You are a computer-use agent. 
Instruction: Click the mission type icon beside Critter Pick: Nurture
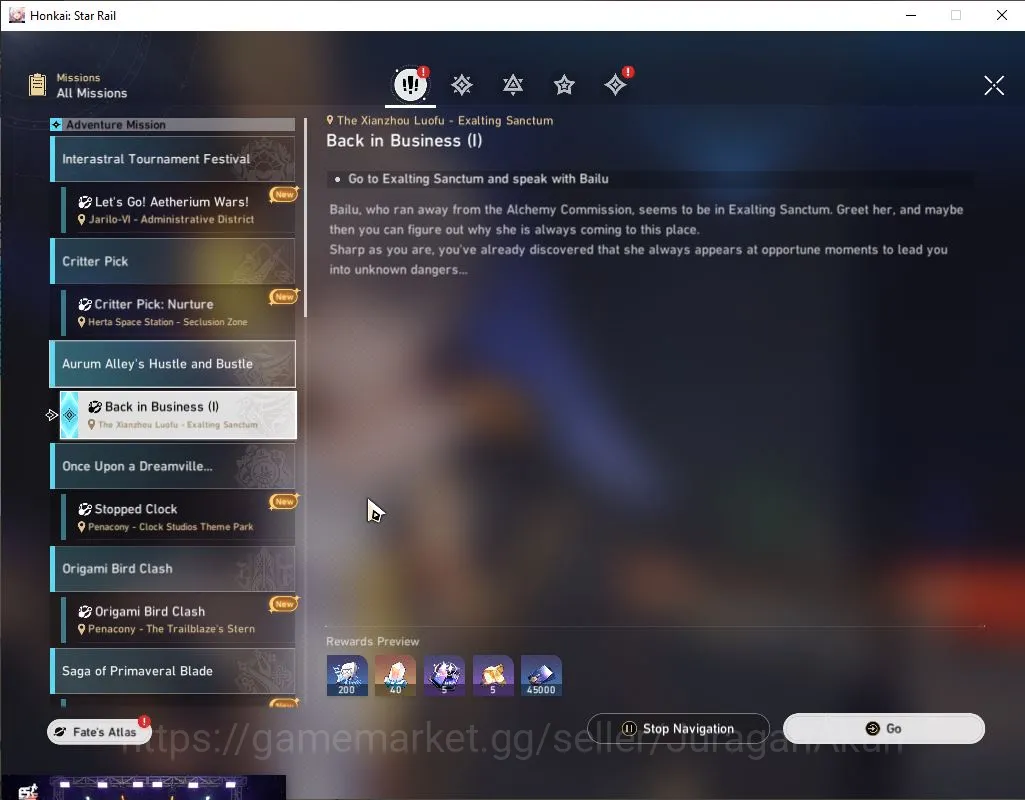[85, 305]
